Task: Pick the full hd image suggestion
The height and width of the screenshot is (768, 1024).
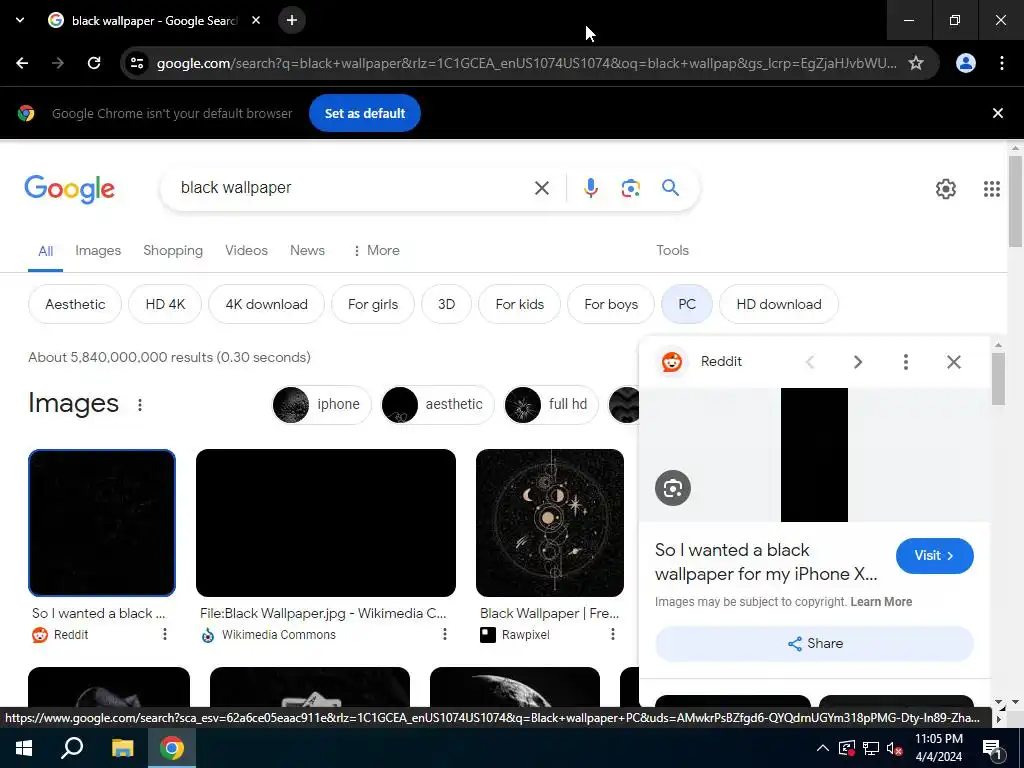Action: [551, 404]
